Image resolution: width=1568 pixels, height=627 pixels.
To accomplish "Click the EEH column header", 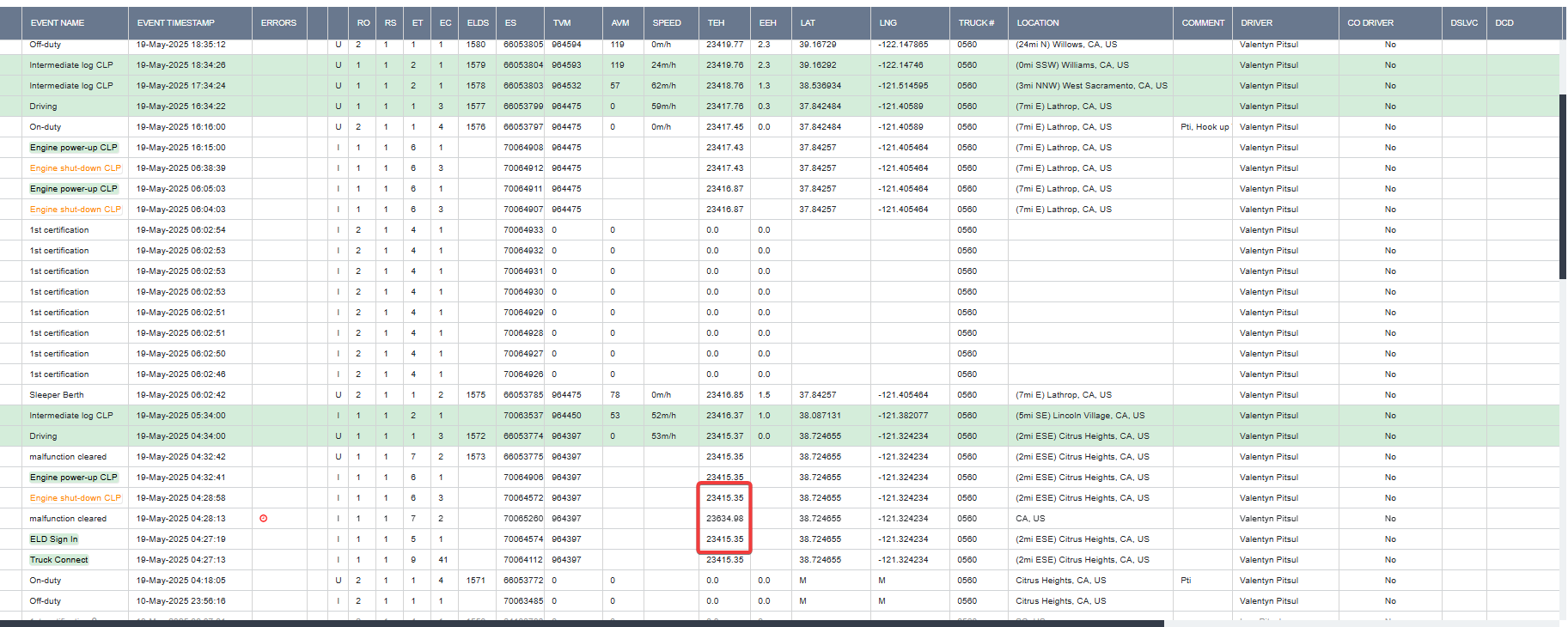I will pos(768,23).
